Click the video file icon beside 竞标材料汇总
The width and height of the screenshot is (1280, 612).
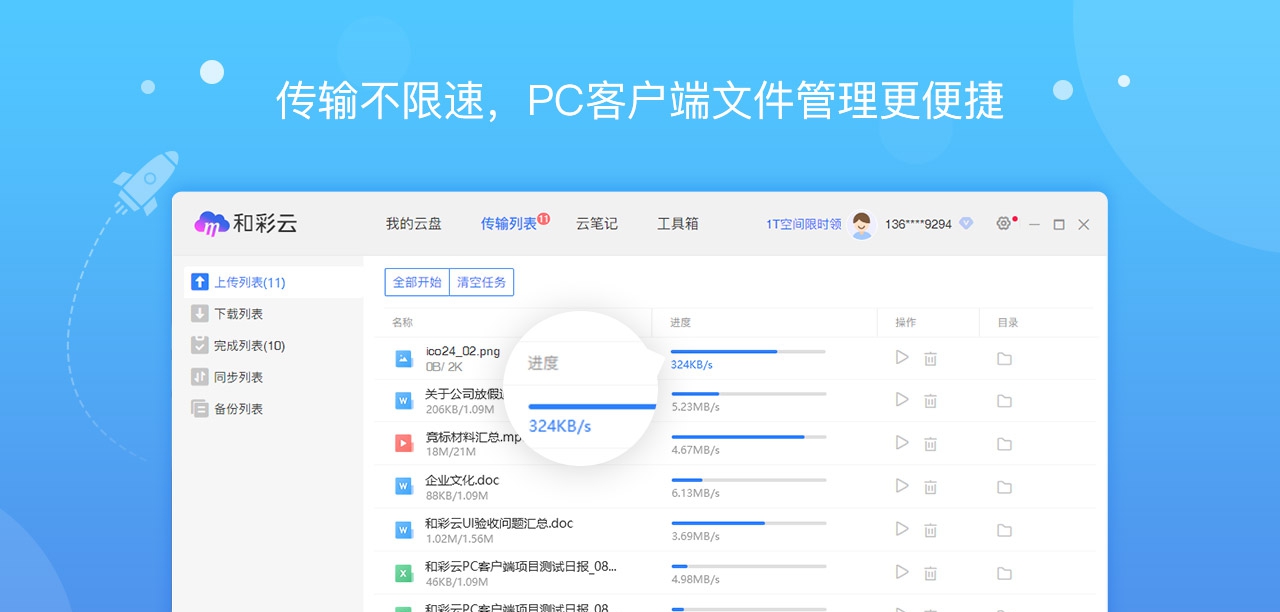click(404, 443)
